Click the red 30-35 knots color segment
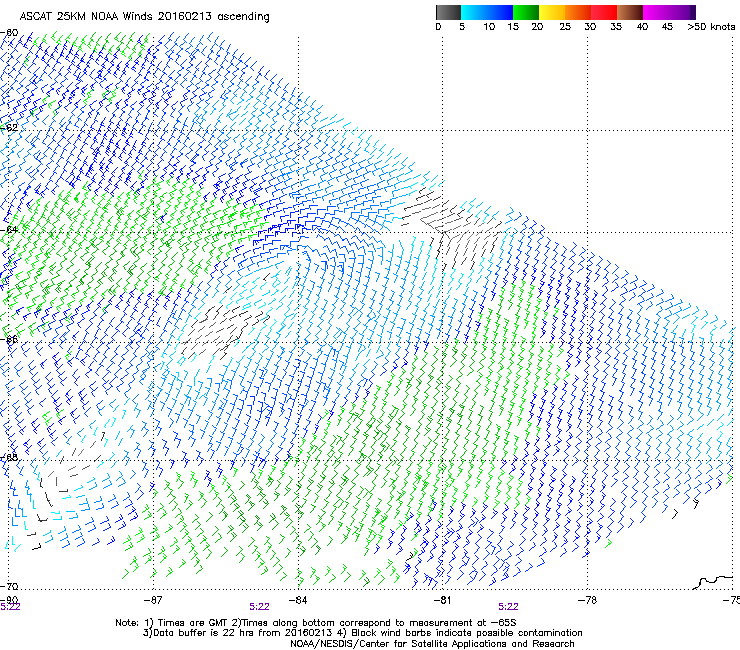 604,12
